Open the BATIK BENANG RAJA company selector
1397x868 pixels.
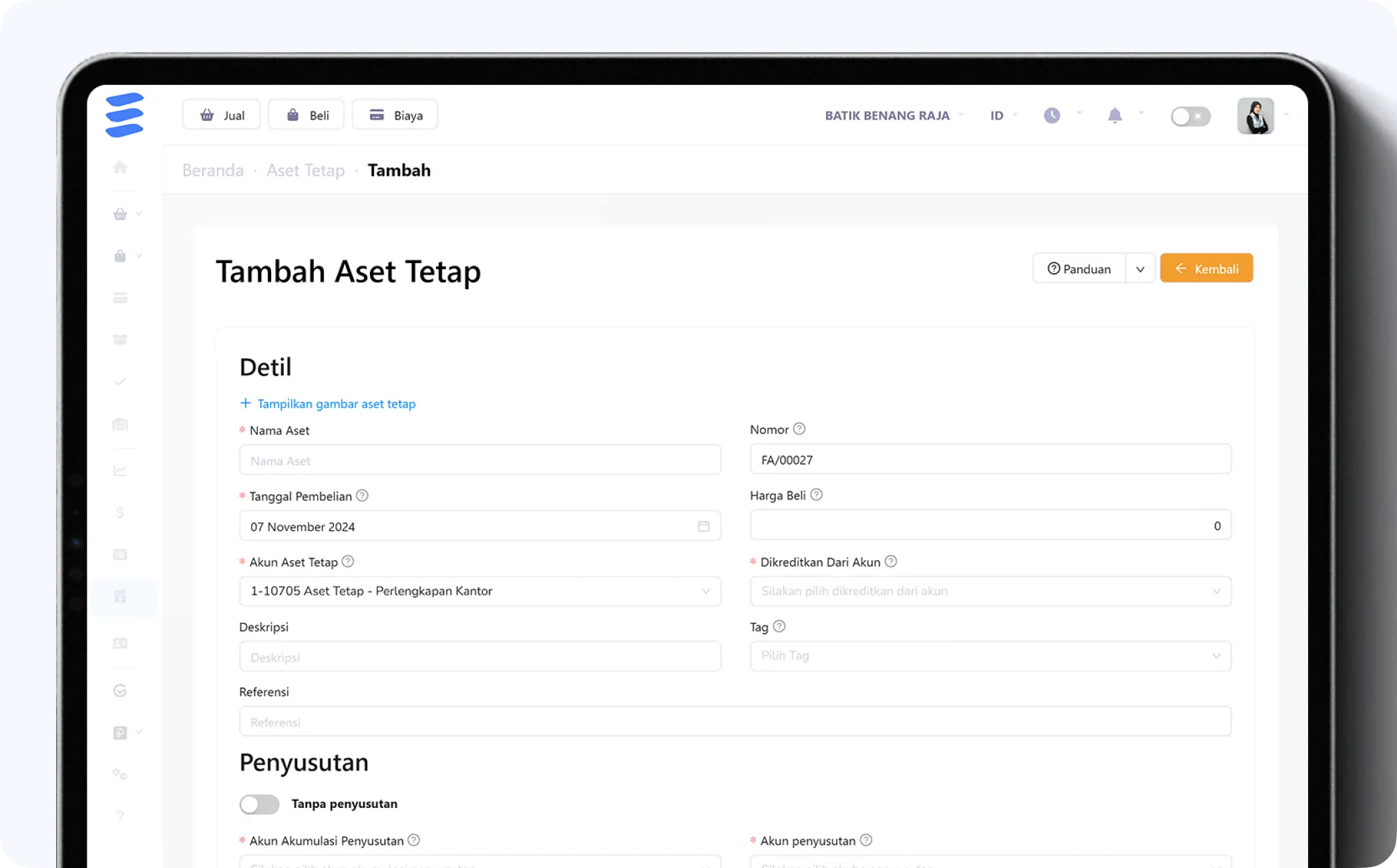pos(893,116)
